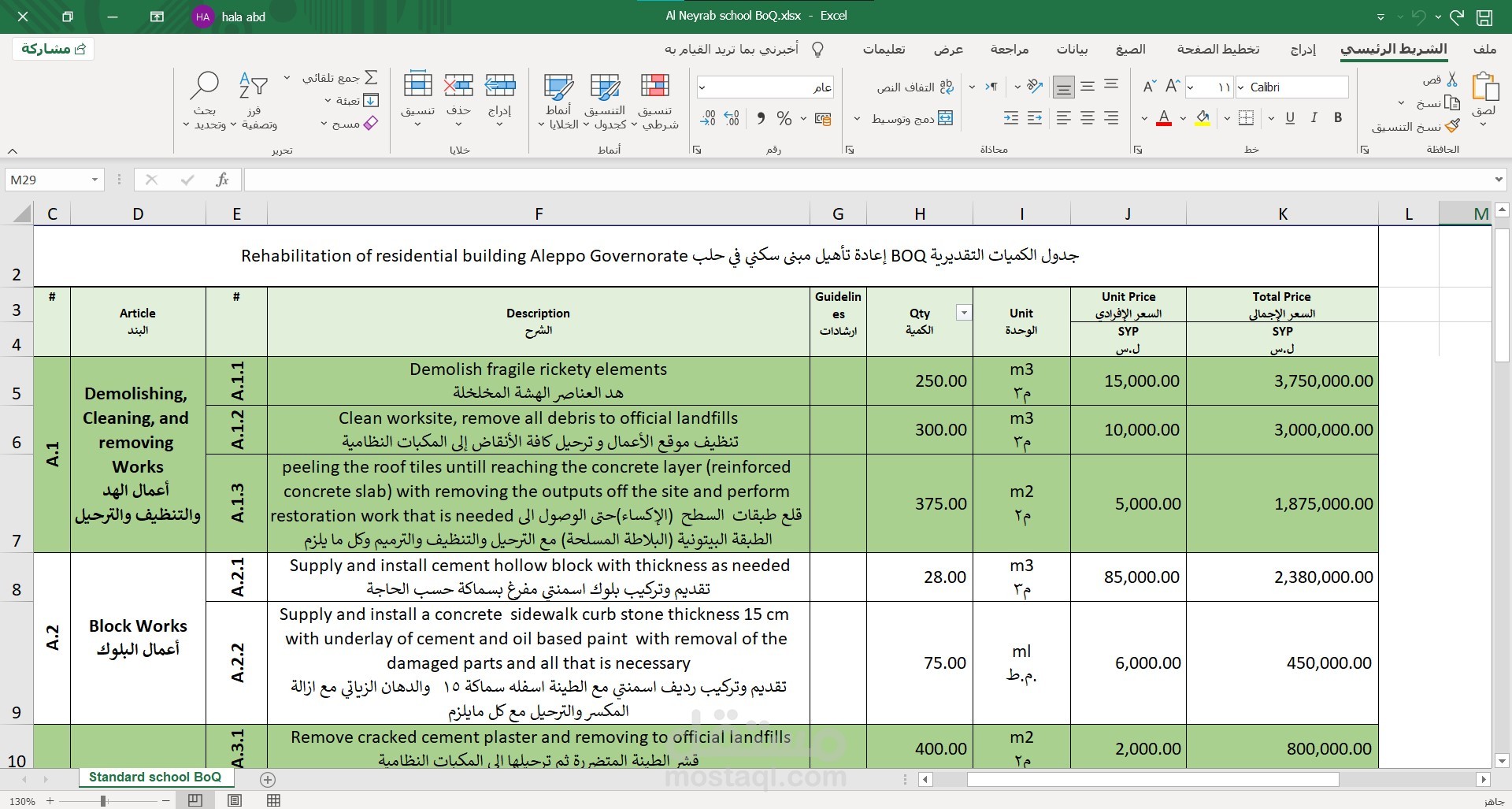Click Merge and Center (دمج وتوسيط)
Screen dimensions: 1512x809
point(912,118)
